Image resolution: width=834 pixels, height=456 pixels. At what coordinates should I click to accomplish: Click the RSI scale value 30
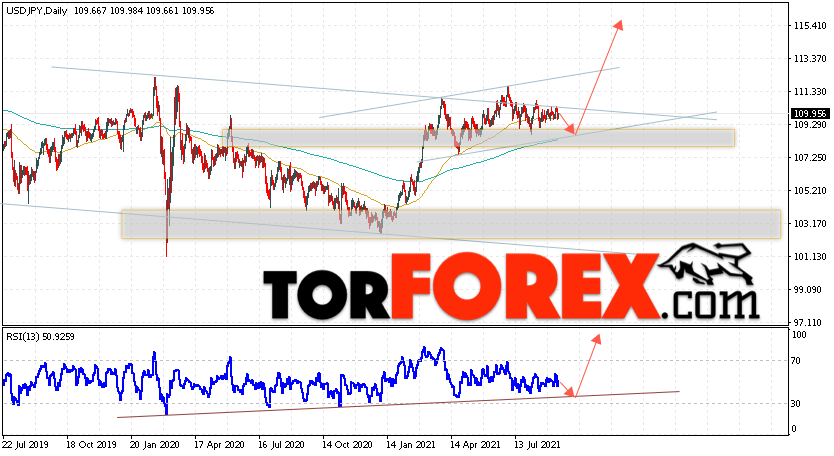tap(796, 404)
